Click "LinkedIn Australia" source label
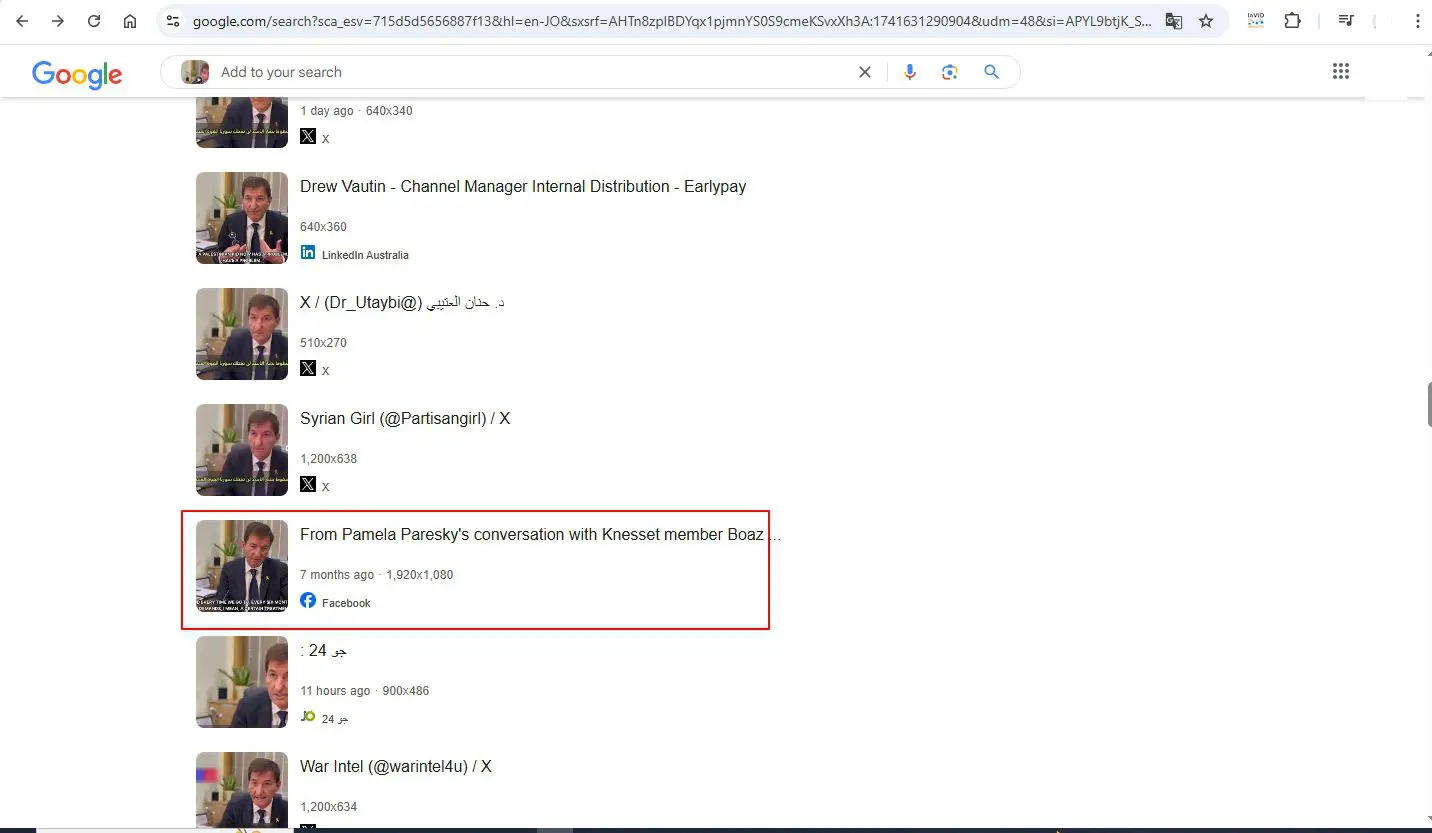Image resolution: width=1432 pixels, height=833 pixels. pyautogui.click(x=365, y=255)
